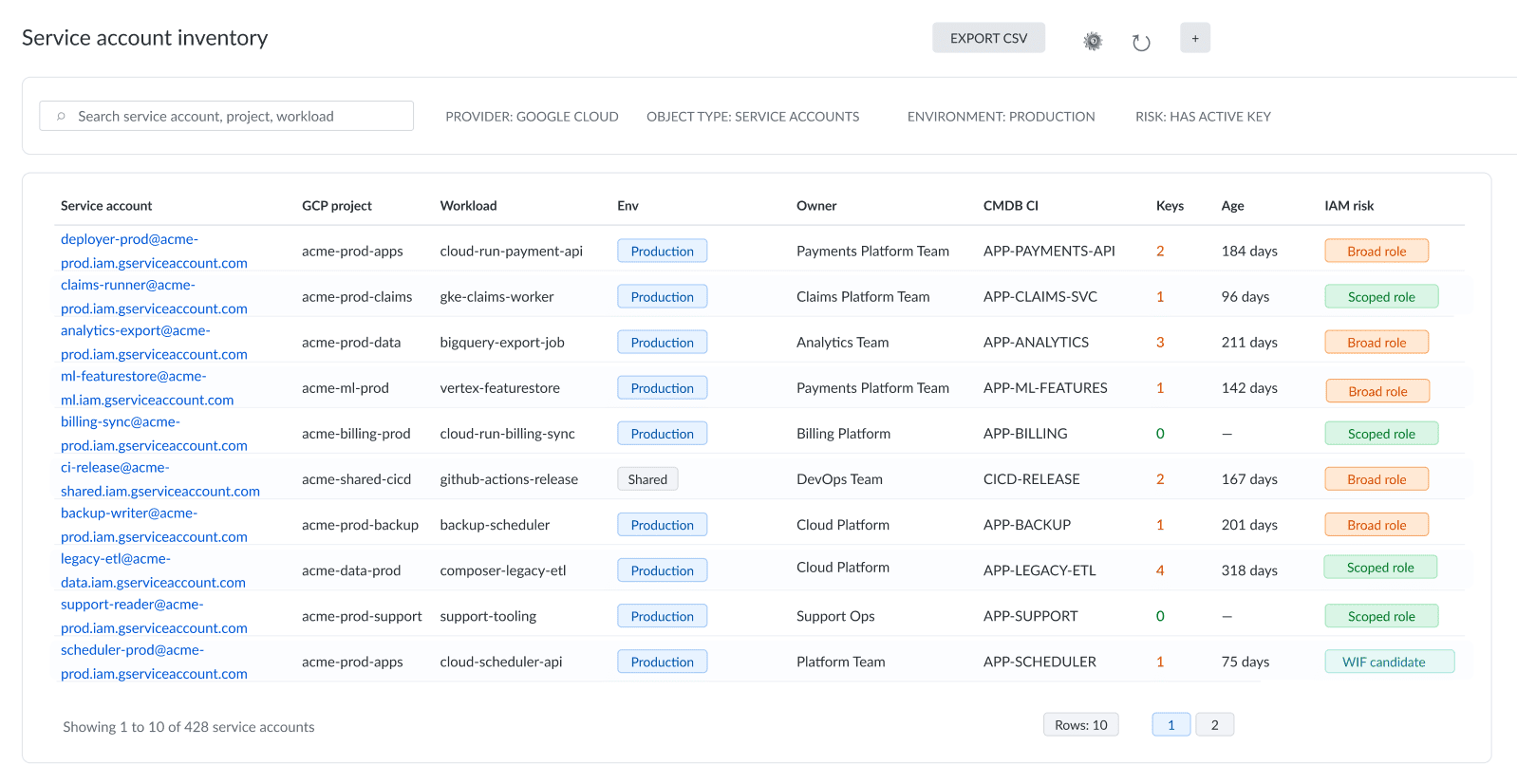Viewport: 1517px width, 784px height.
Task: Click the Production badge in deployer-prod row
Action: point(662,251)
